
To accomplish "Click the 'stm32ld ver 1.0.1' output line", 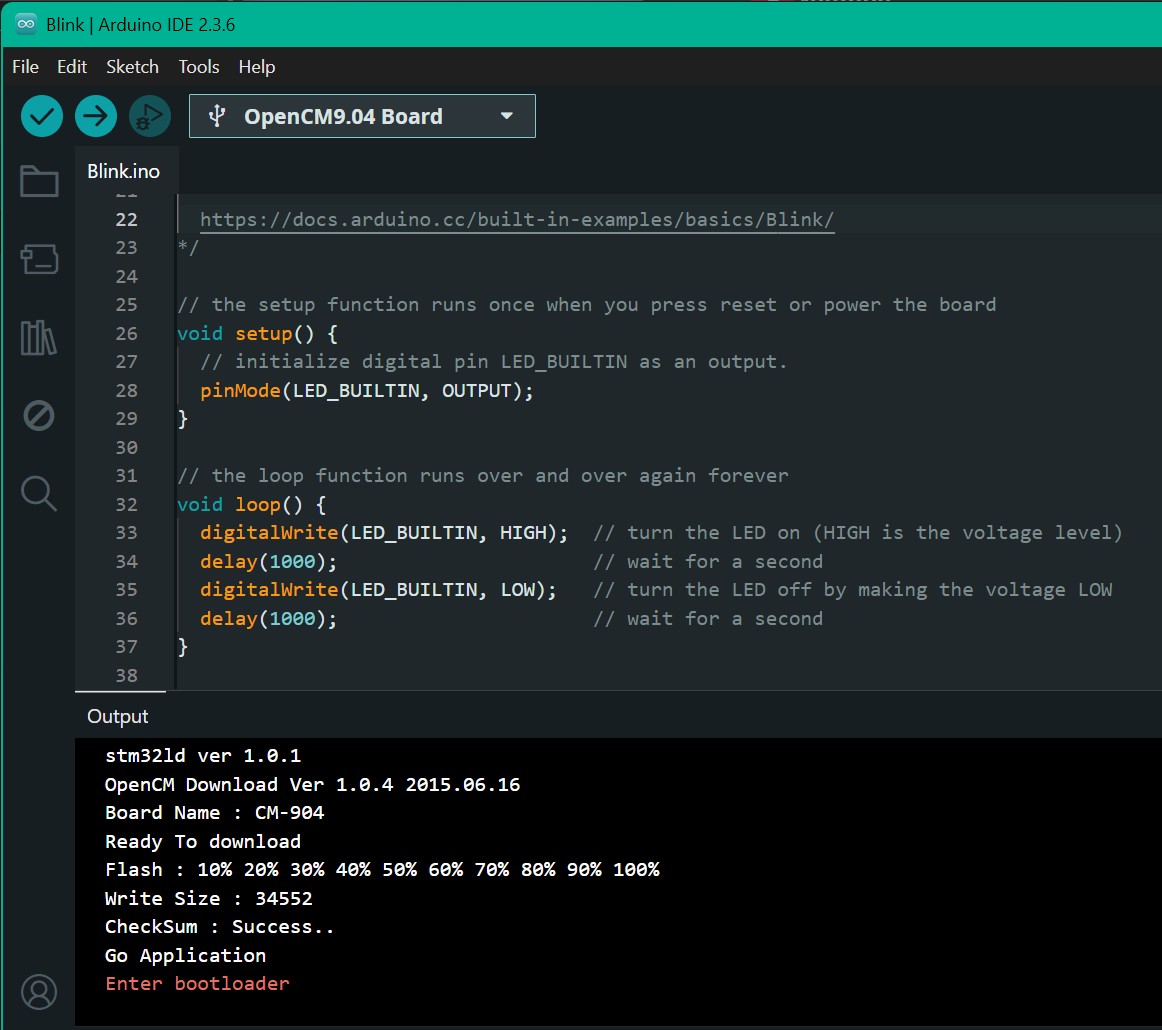I will tap(203, 756).
